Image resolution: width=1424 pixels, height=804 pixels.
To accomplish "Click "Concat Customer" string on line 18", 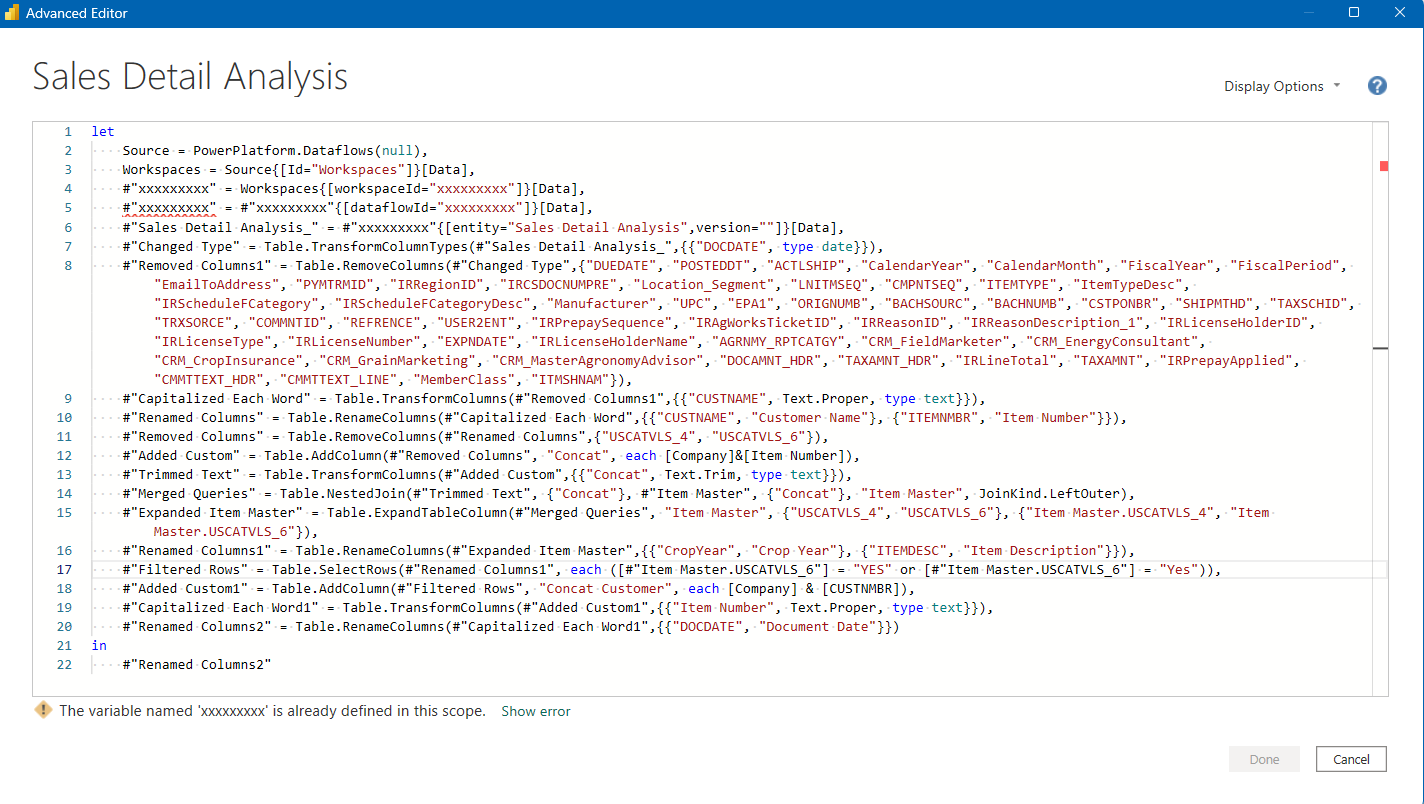I will pos(605,588).
